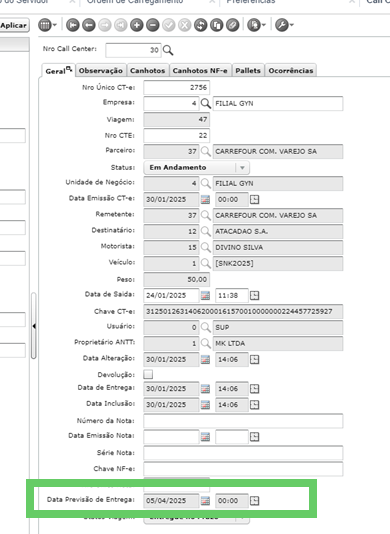Toggle the Devolução checkbox

point(148,374)
